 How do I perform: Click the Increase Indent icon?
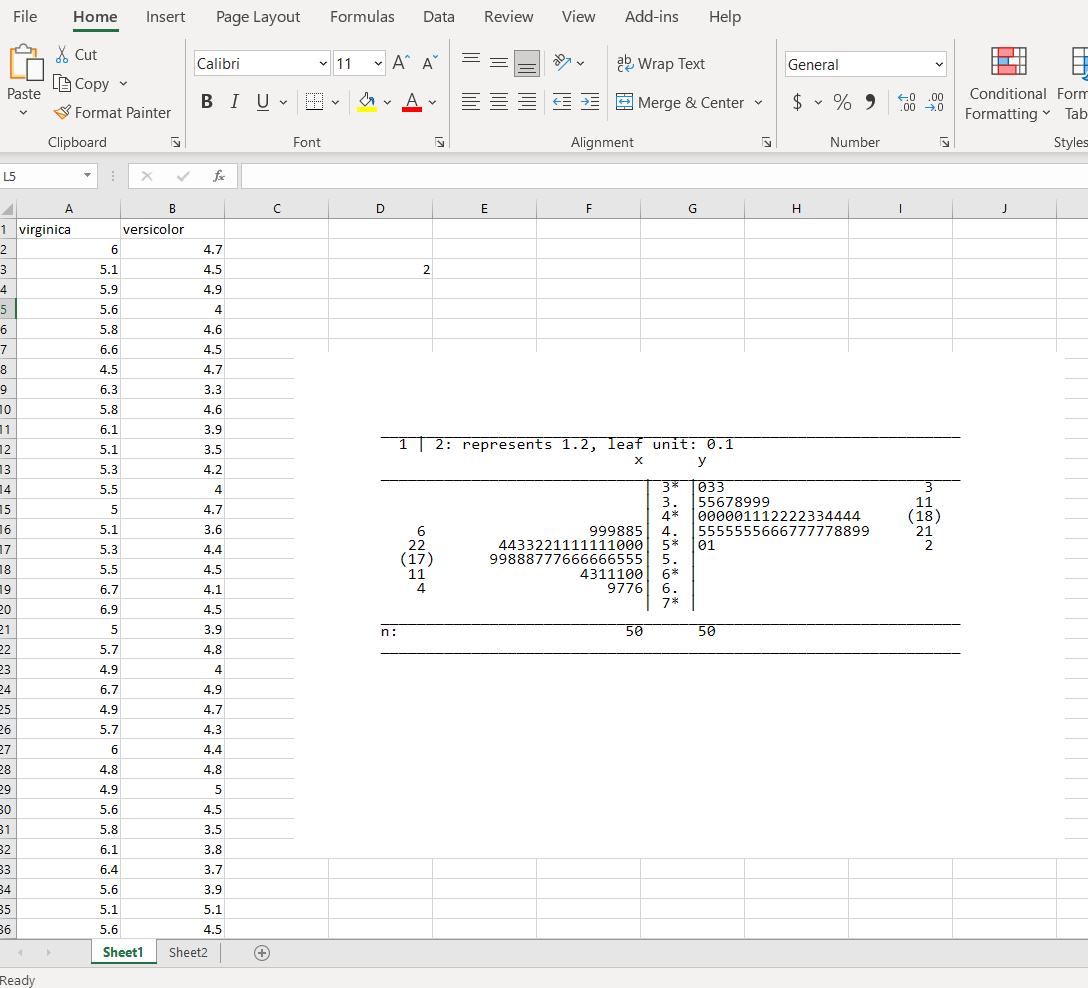point(590,102)
